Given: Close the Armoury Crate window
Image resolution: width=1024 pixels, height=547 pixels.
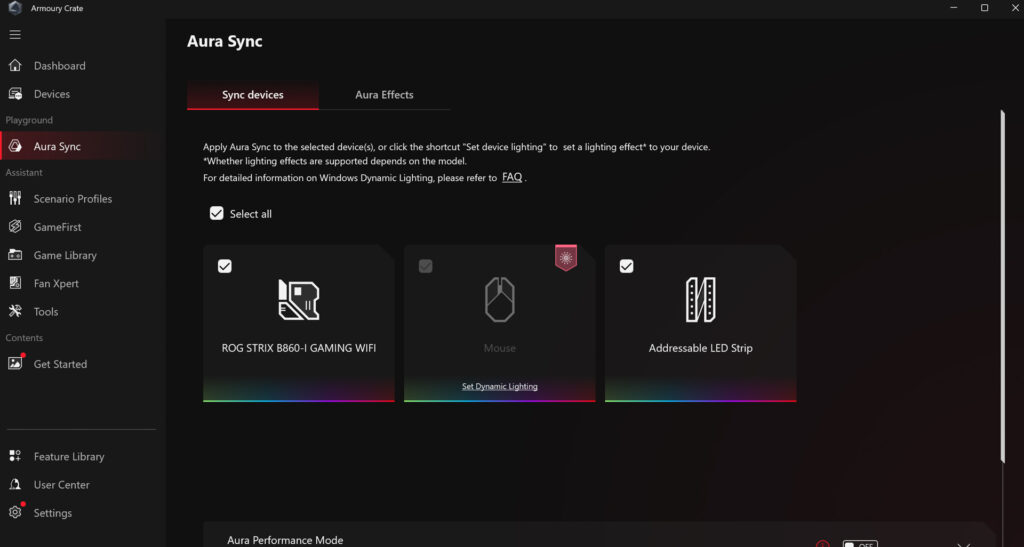Looking at the screenshot, I should pyautogui.click(x=1015, y=8).
